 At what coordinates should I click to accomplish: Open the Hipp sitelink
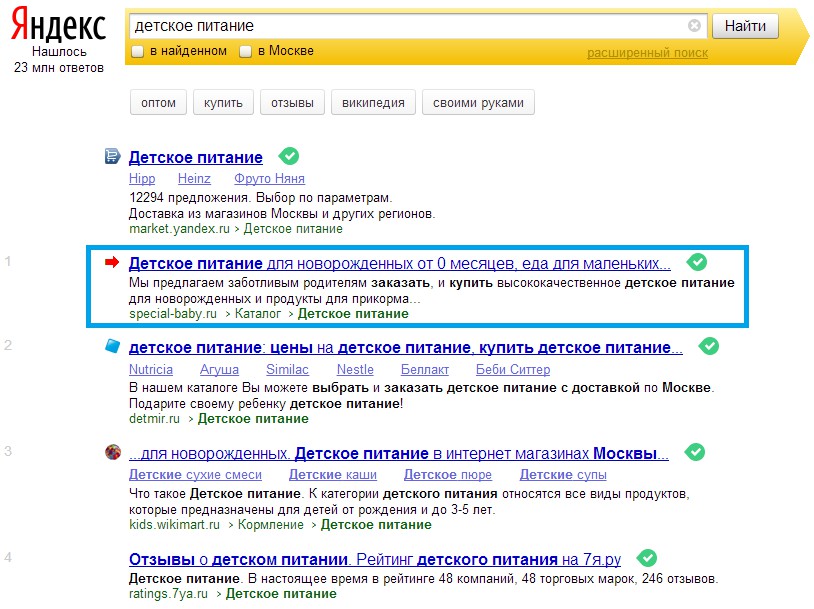pos(142,179)
